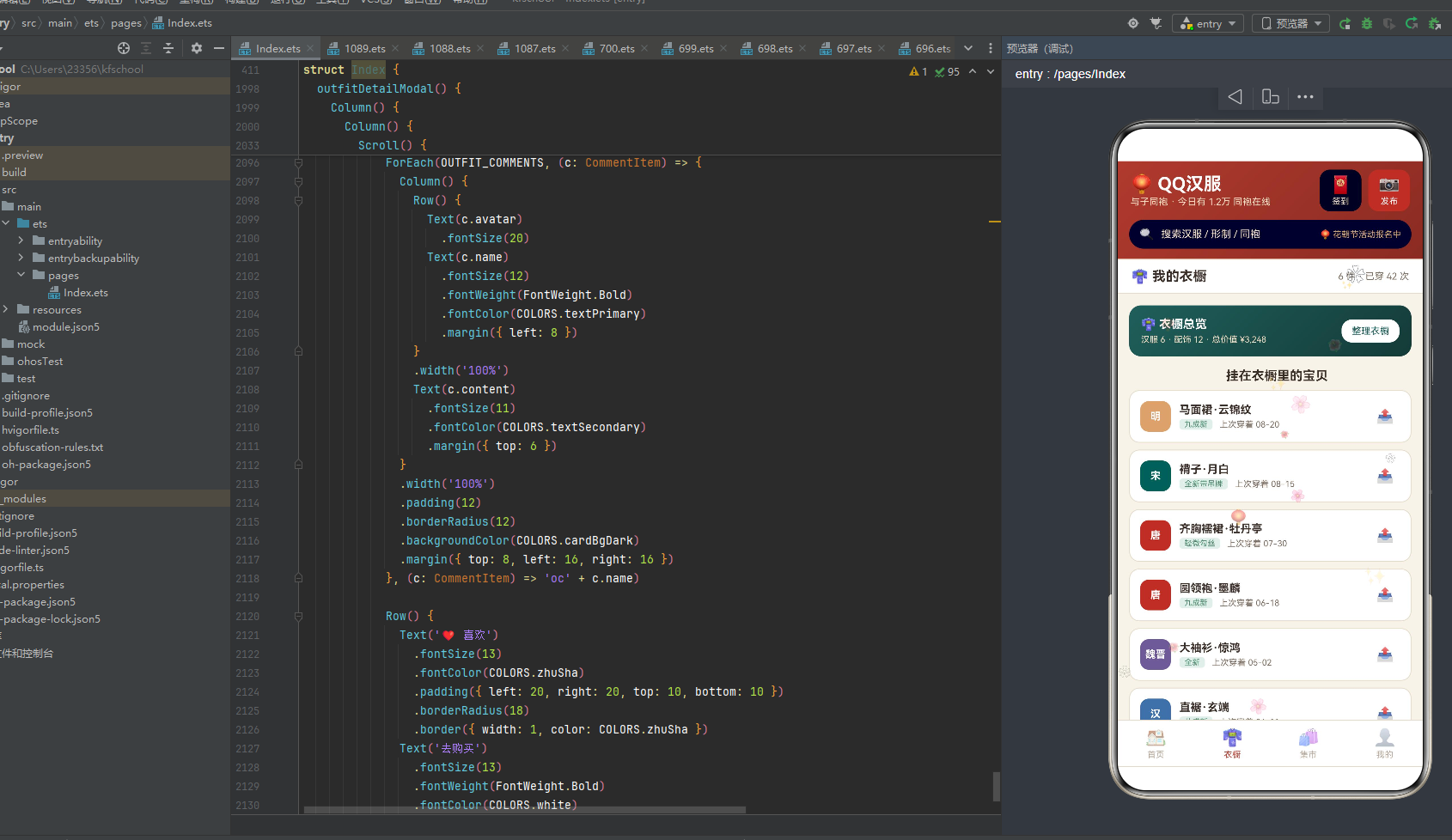Click the editor horizontal scrollbar
This screenshot has height=840, width=1452.
525,810
